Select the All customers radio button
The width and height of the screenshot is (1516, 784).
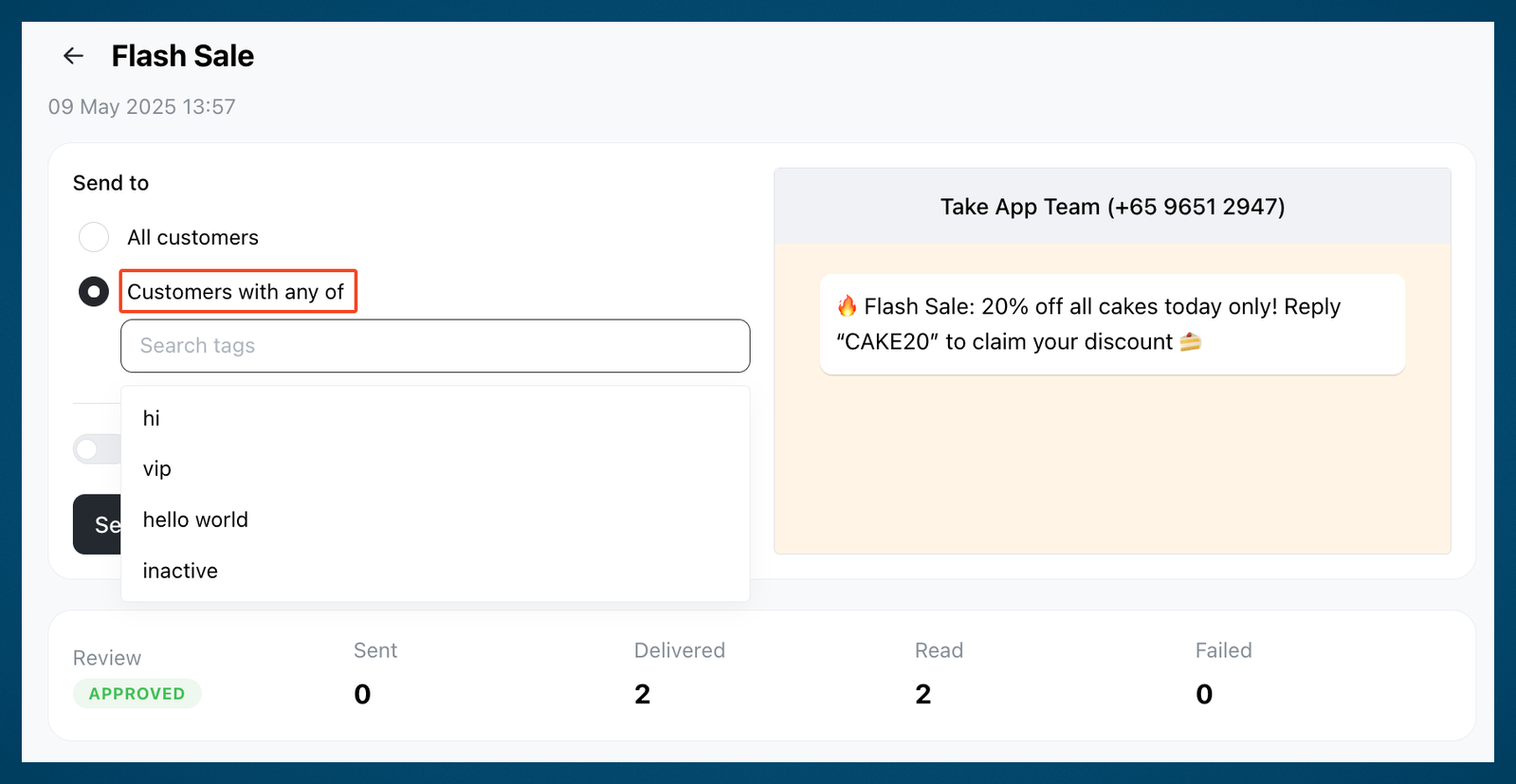click(94, 237)
